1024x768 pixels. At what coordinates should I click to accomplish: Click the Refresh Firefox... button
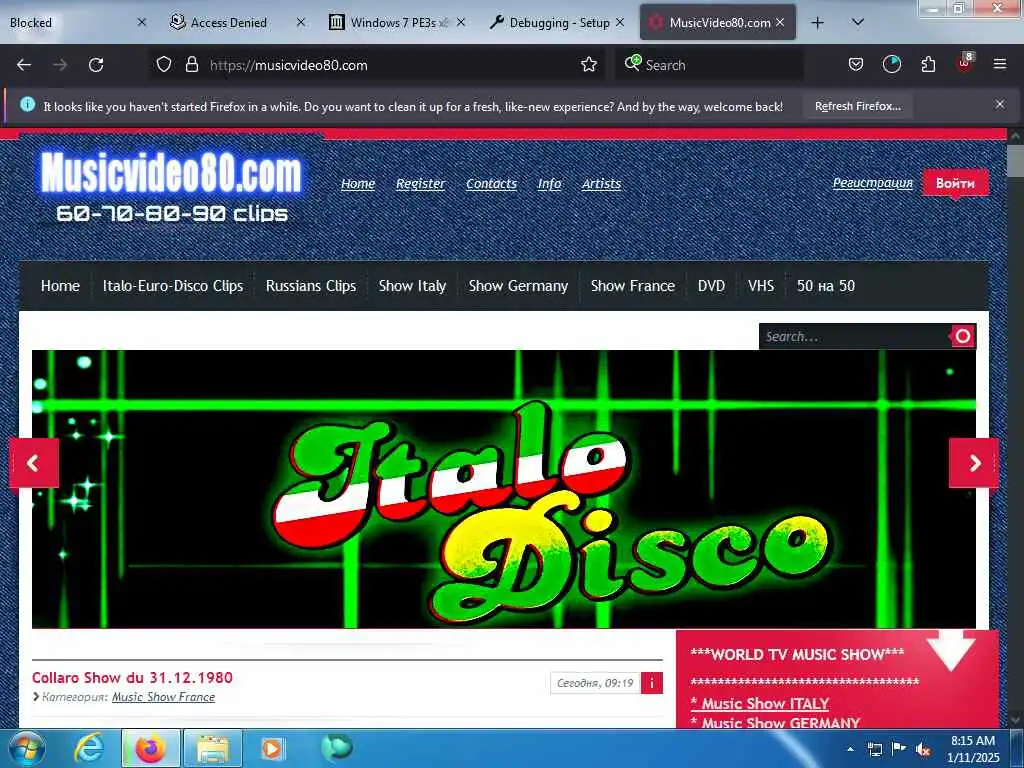click(x=857, y=106)
